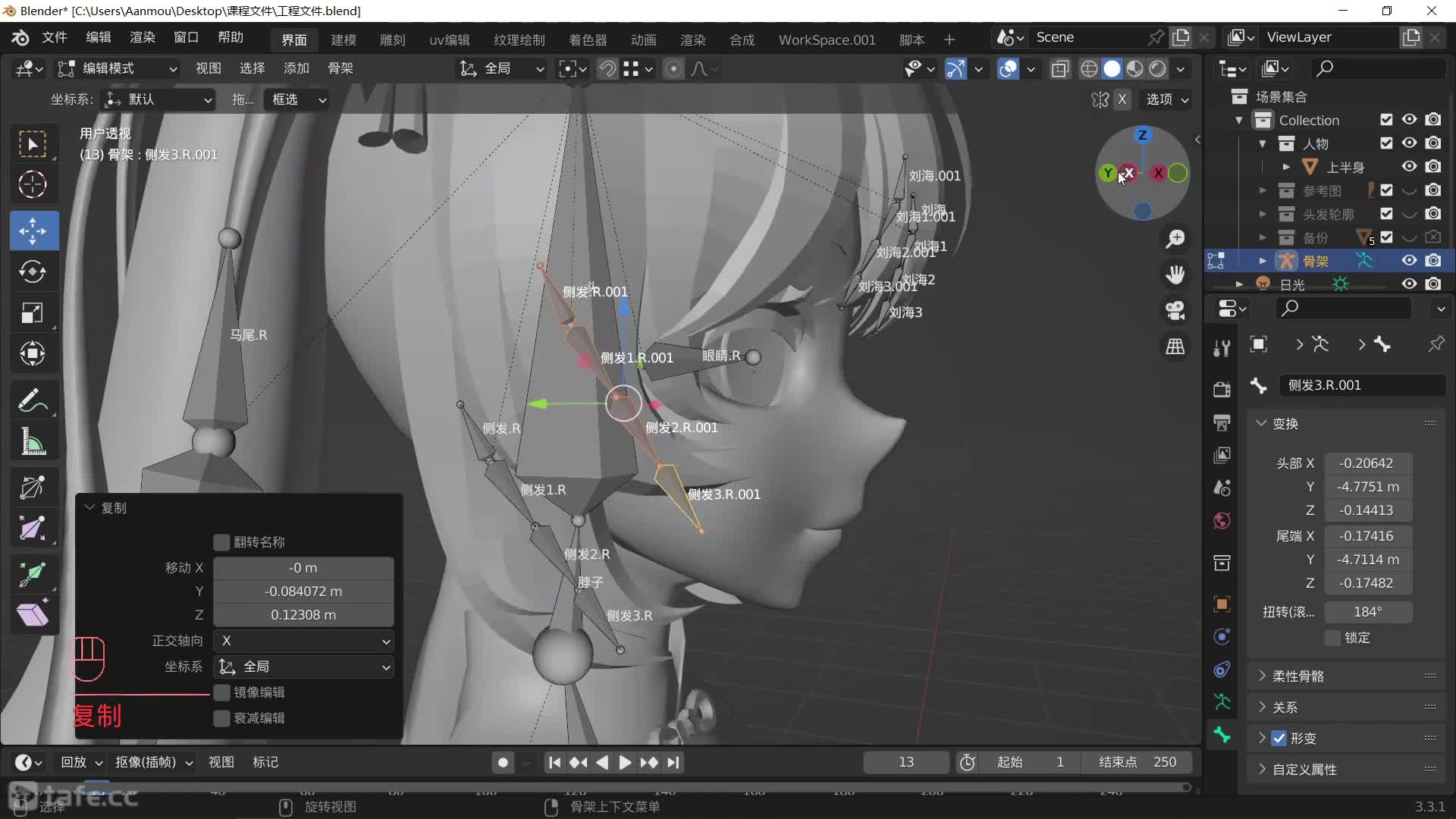Open the Output properties tab
The image size is (1456, 819).
point(1222,422)
